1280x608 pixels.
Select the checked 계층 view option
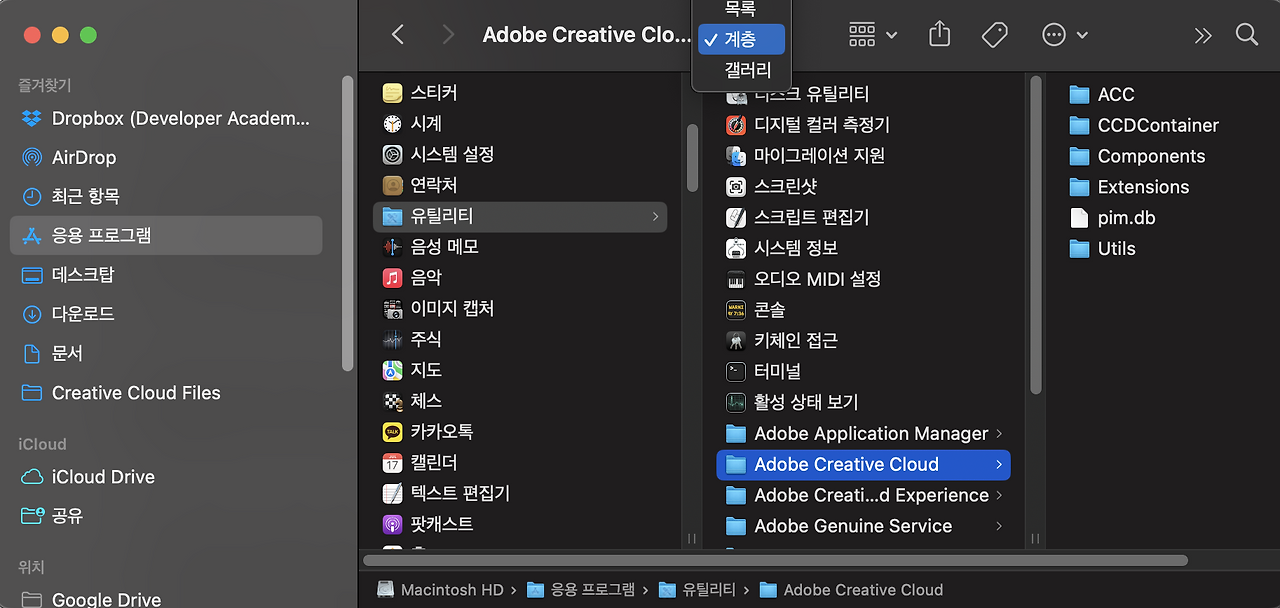click(x=741, y=40)
